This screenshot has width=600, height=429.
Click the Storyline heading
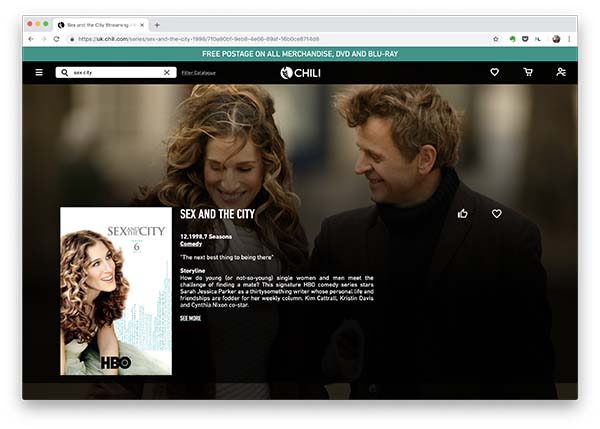tap(192, 271)
